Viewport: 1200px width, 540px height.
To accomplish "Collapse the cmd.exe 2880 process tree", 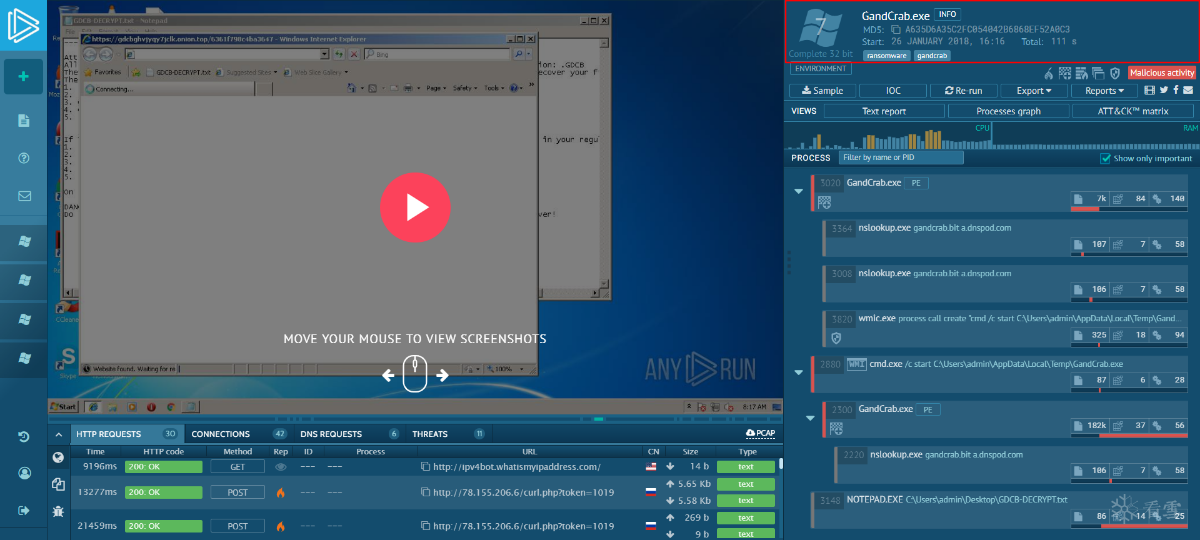I will [x=799, y=372].
